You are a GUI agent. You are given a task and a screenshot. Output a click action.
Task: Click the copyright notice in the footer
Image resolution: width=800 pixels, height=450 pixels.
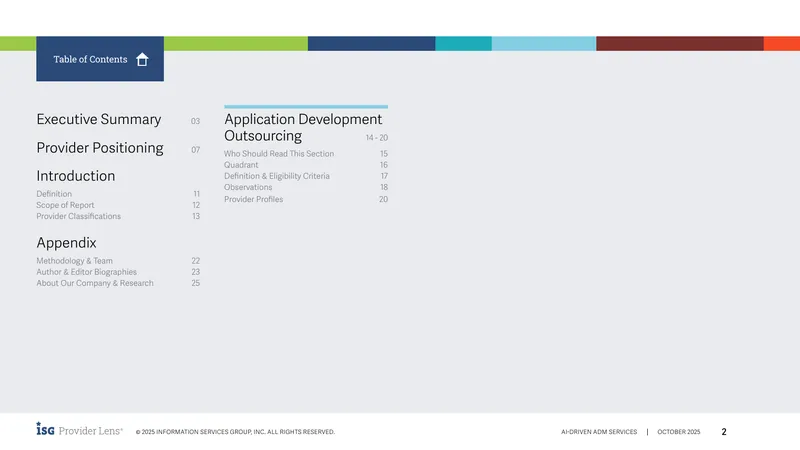click(x=235, y=432)
